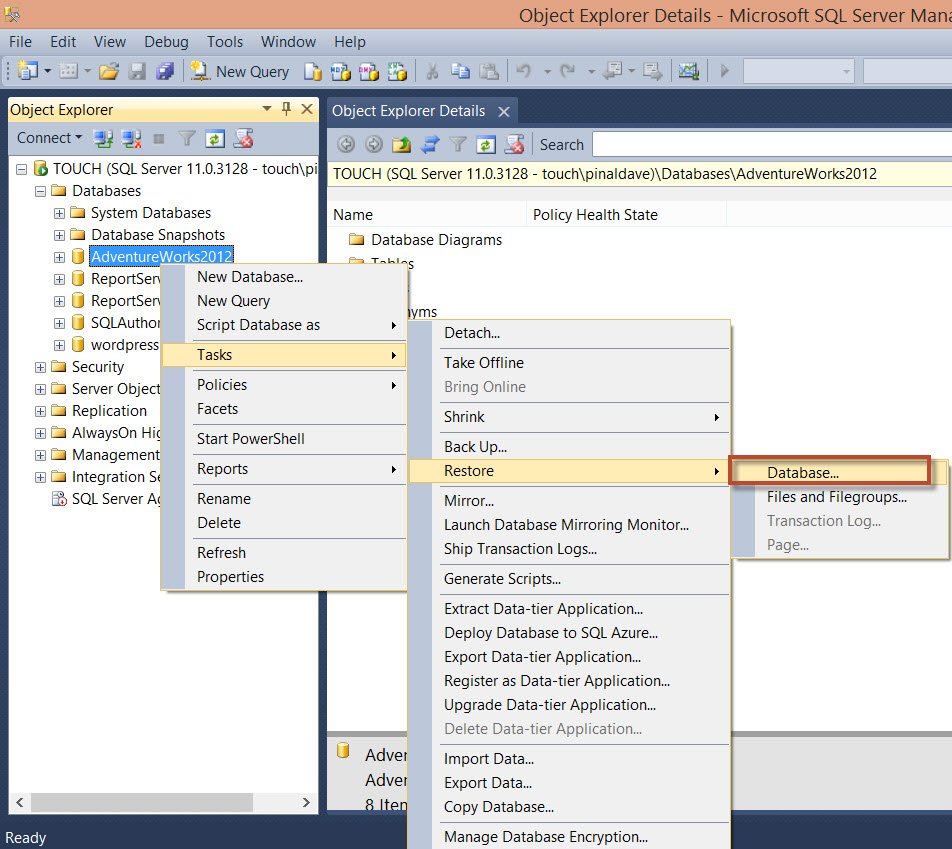The image size is (952, 849).
Task: Click the Copy icon in toolbar
Action: (460, 72)
